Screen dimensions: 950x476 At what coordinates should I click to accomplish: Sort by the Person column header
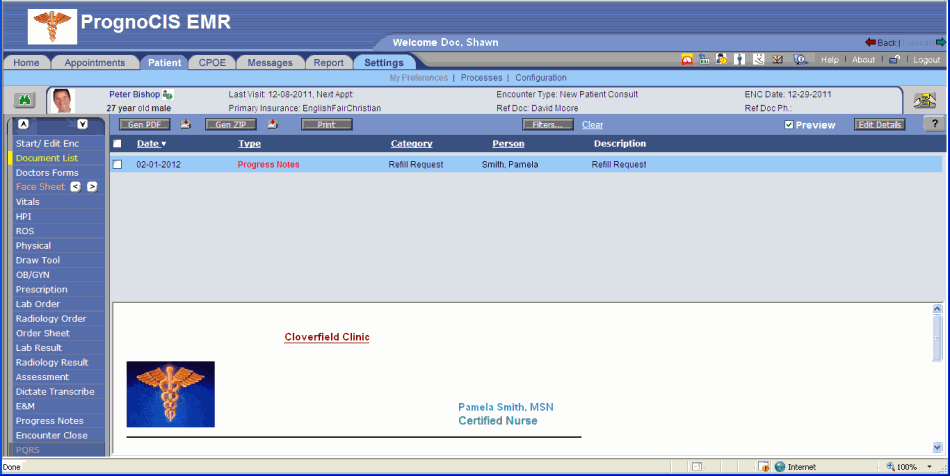coord(508,144)
